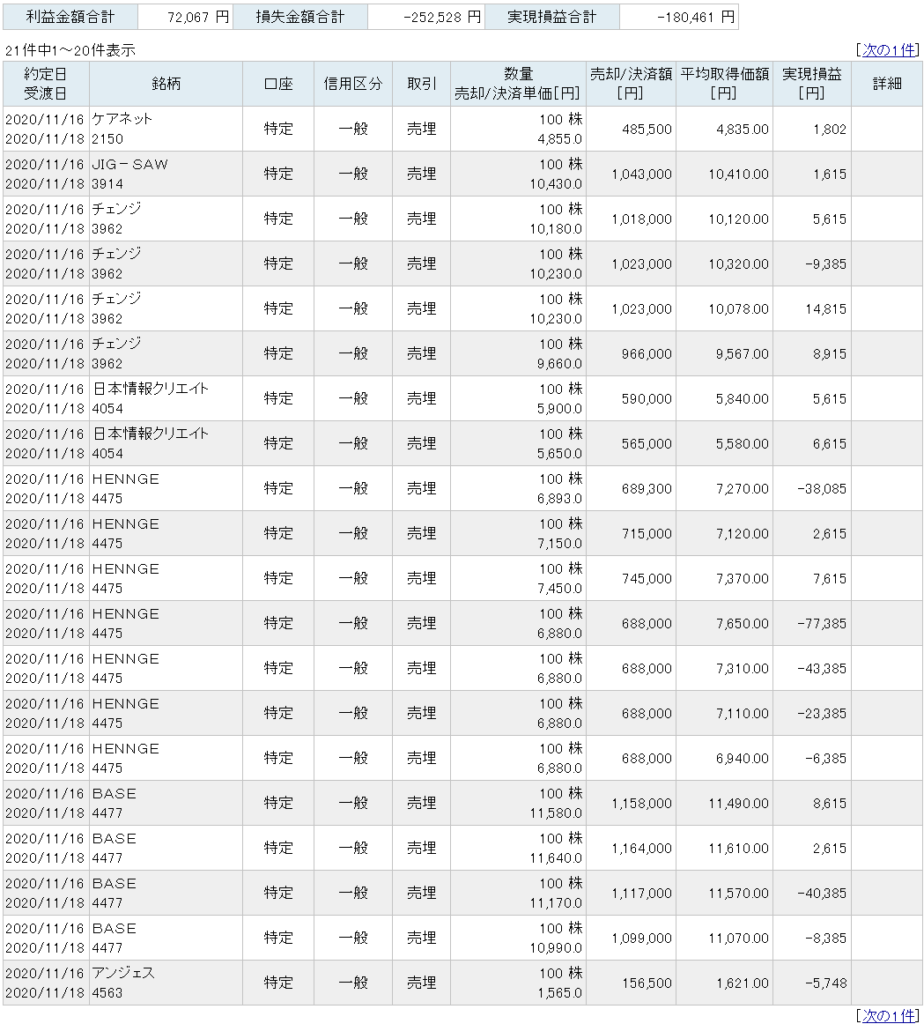The height and width of the screenshot is (1024, 924).
Task: Click the 156,500 sale amount
Action: click(646, 983)
